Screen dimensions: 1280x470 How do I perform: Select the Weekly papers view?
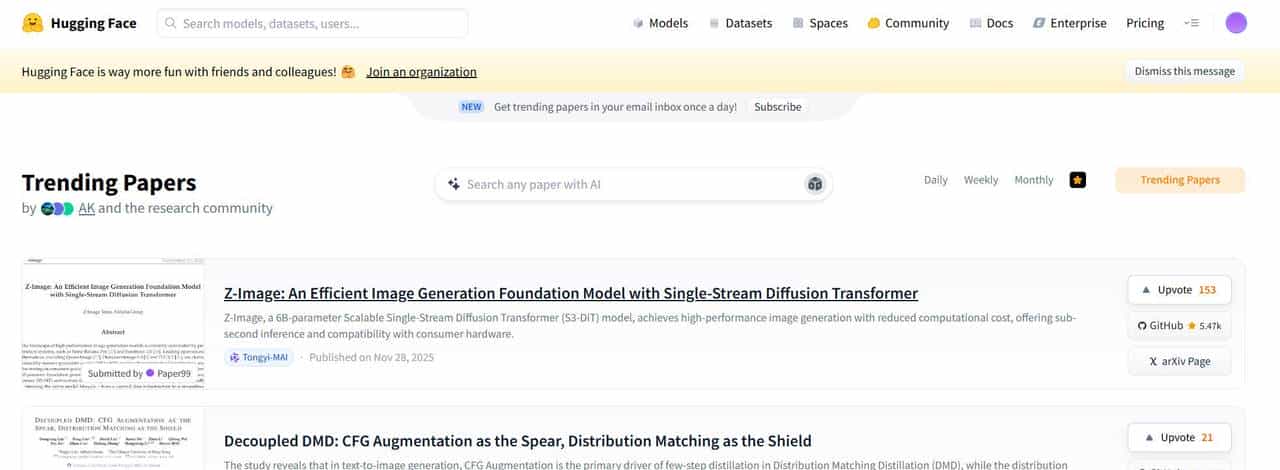(x=981, y=180)
